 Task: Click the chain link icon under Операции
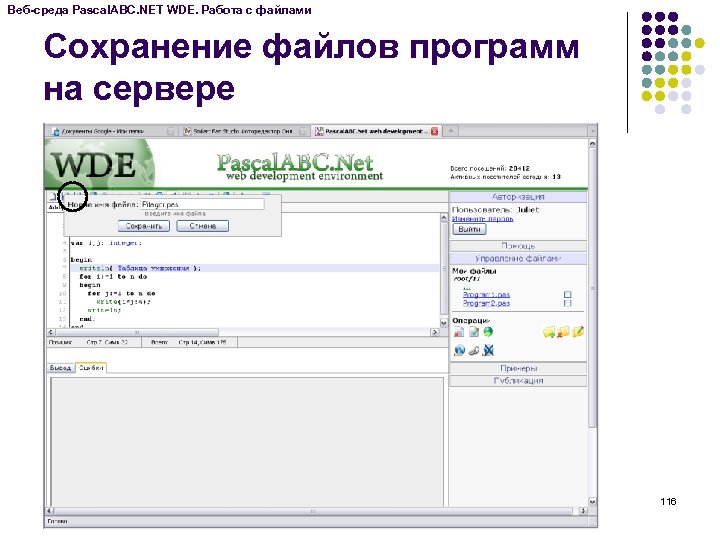click(x=473, y=350)
